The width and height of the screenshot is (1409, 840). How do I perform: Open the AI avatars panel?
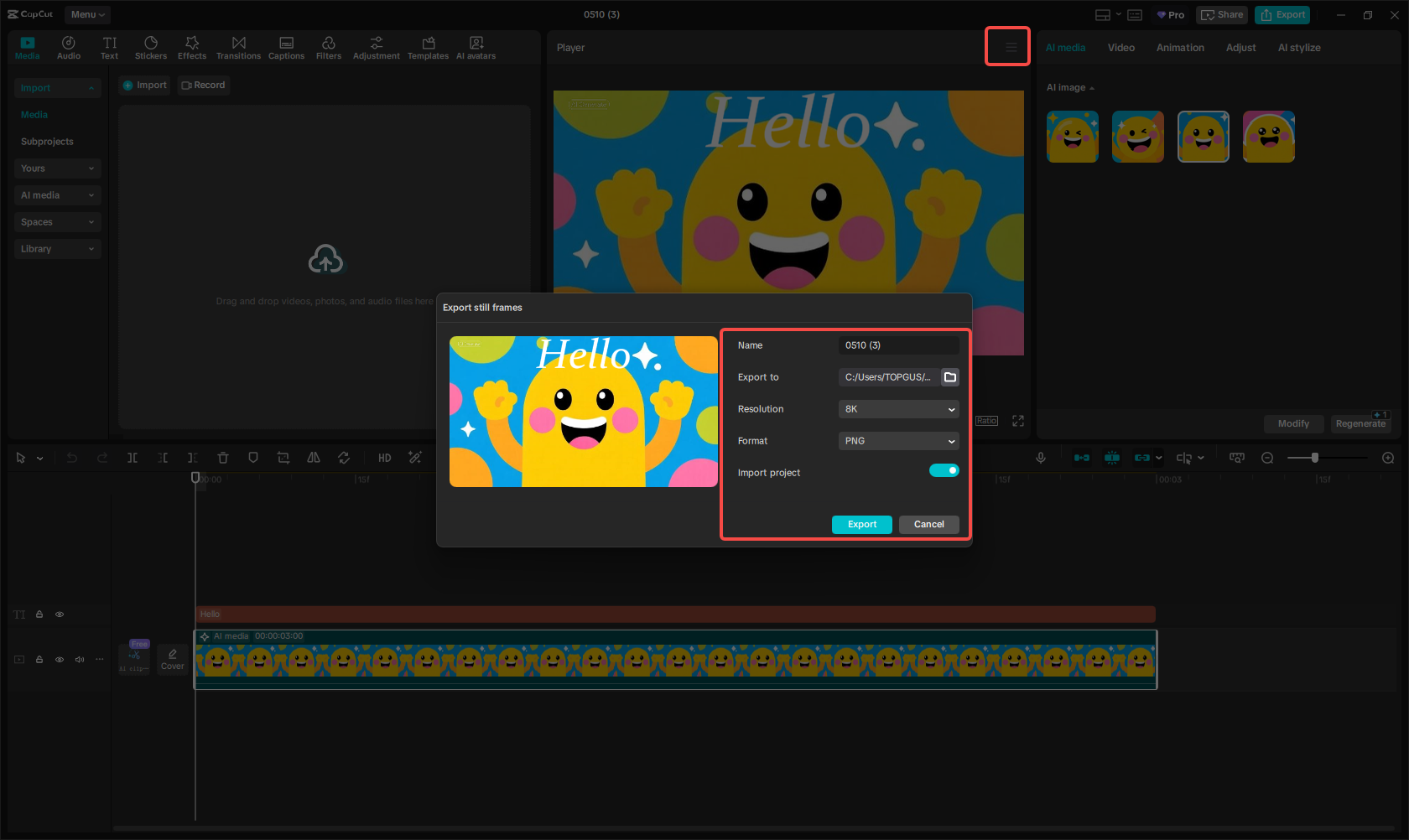click(x=476, y=48)
